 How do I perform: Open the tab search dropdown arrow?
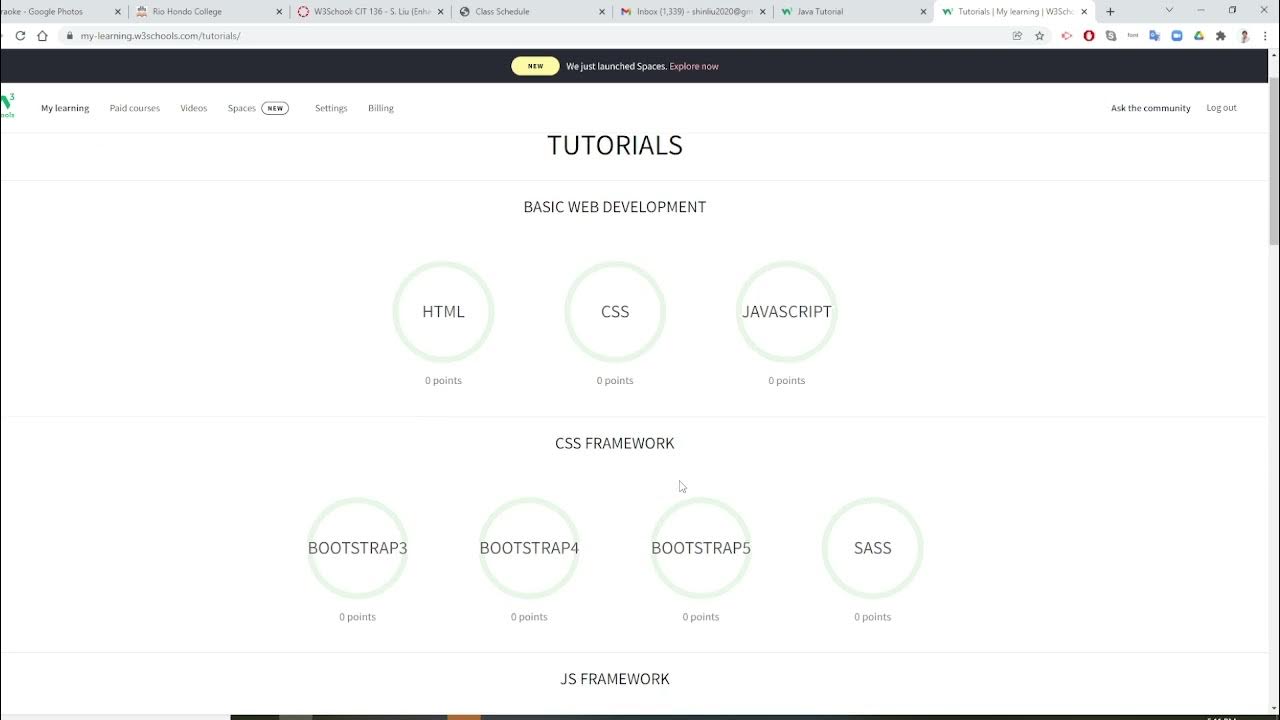[x=1169, y=11]
